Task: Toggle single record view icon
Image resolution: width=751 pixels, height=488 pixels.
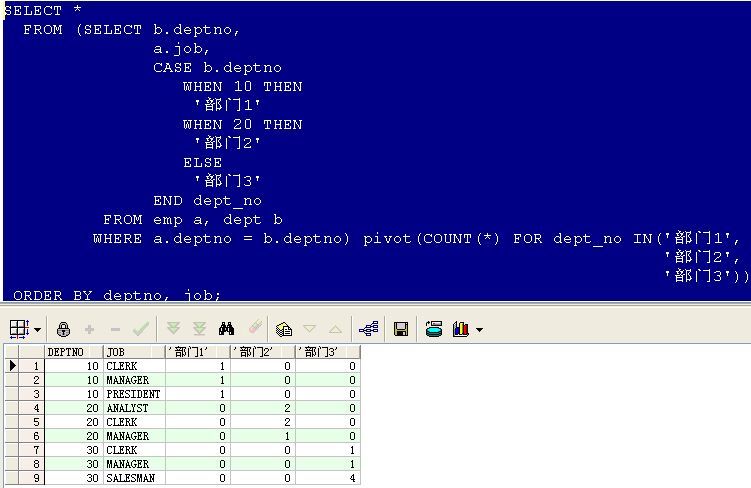Action: pyautogui.click(x=284, y=329)
